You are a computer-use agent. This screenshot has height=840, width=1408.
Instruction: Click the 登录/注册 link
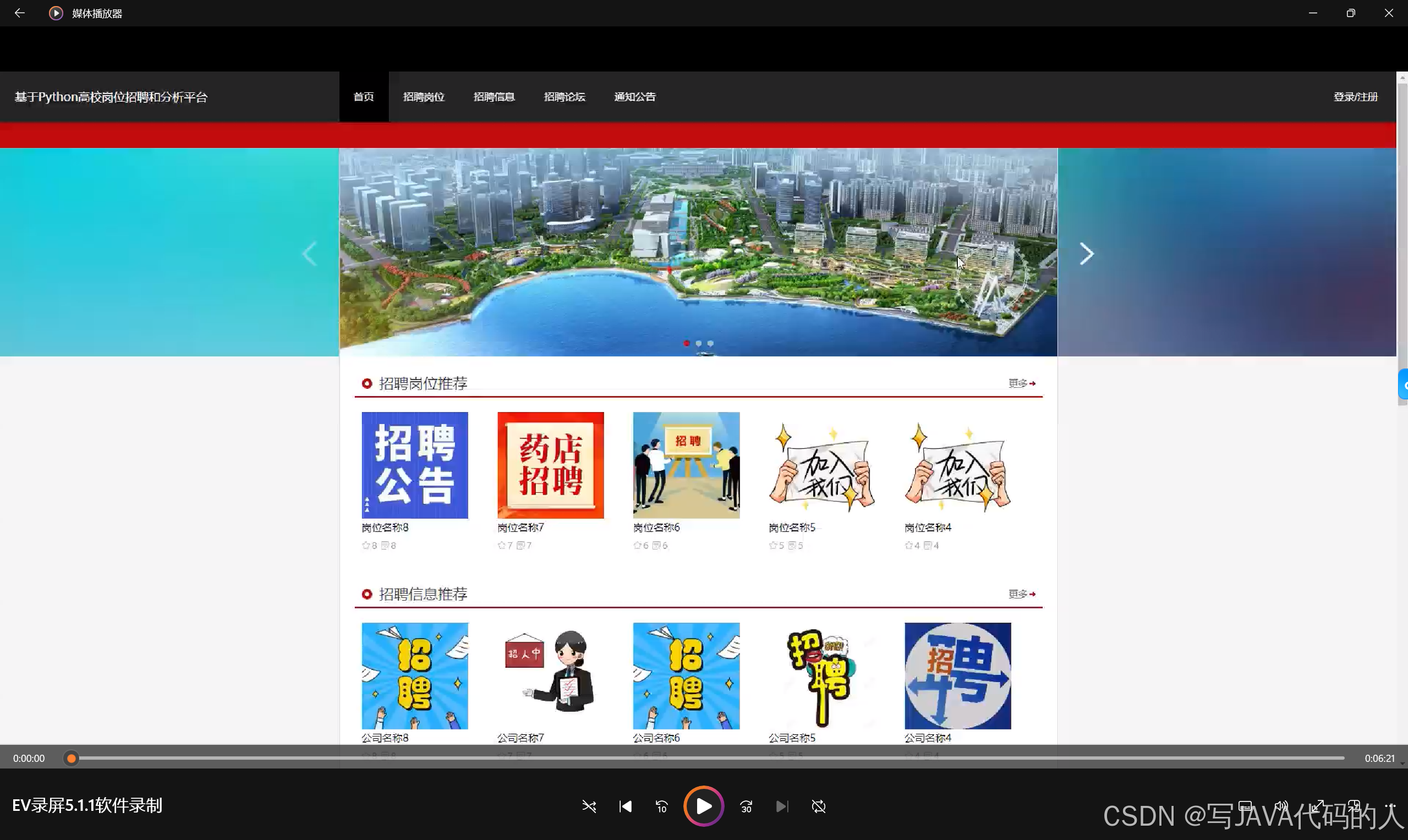point(1355,97)
